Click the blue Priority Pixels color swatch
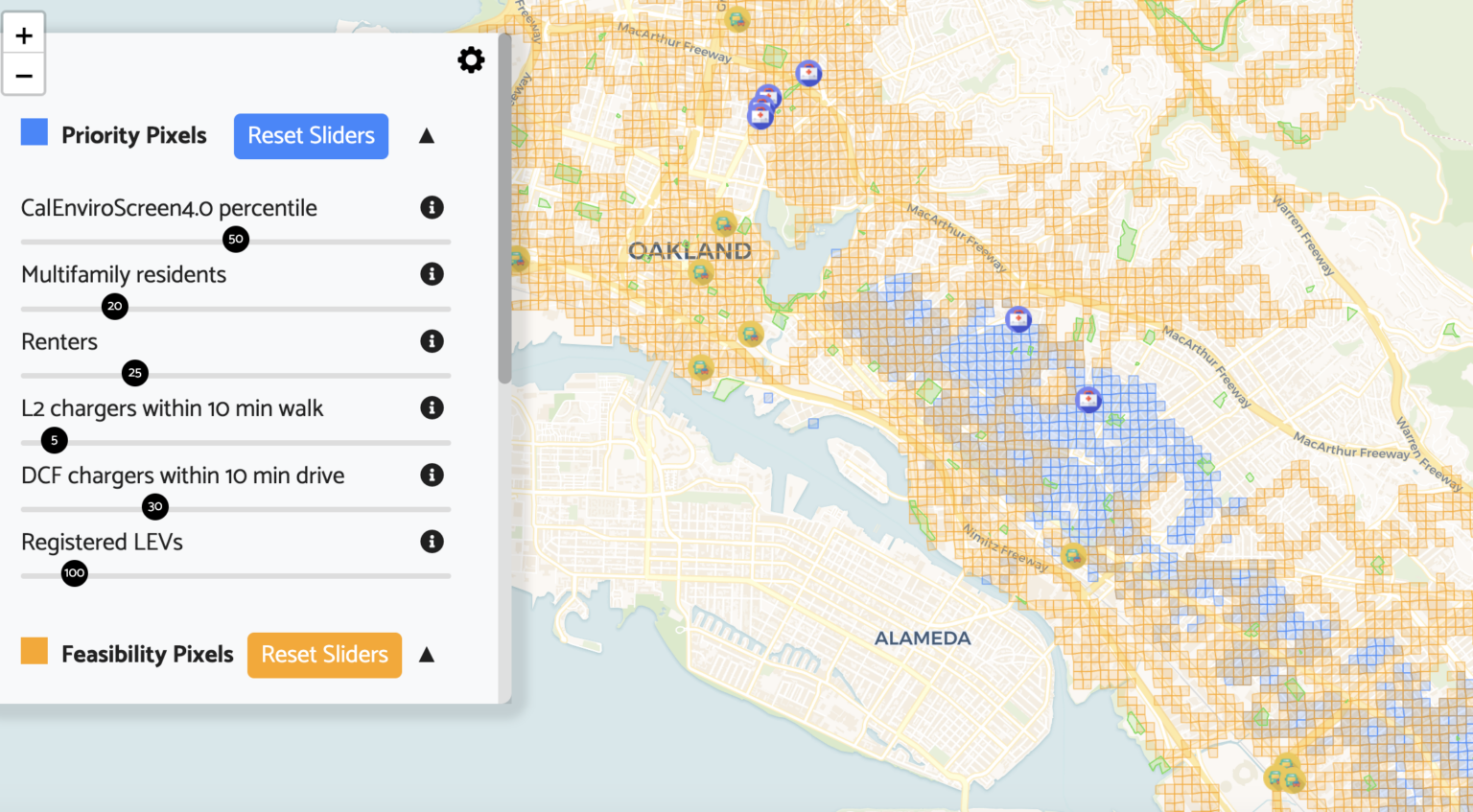Viewport: 1473px width, 812px height. pyautogui.click(x=35, y=131)
